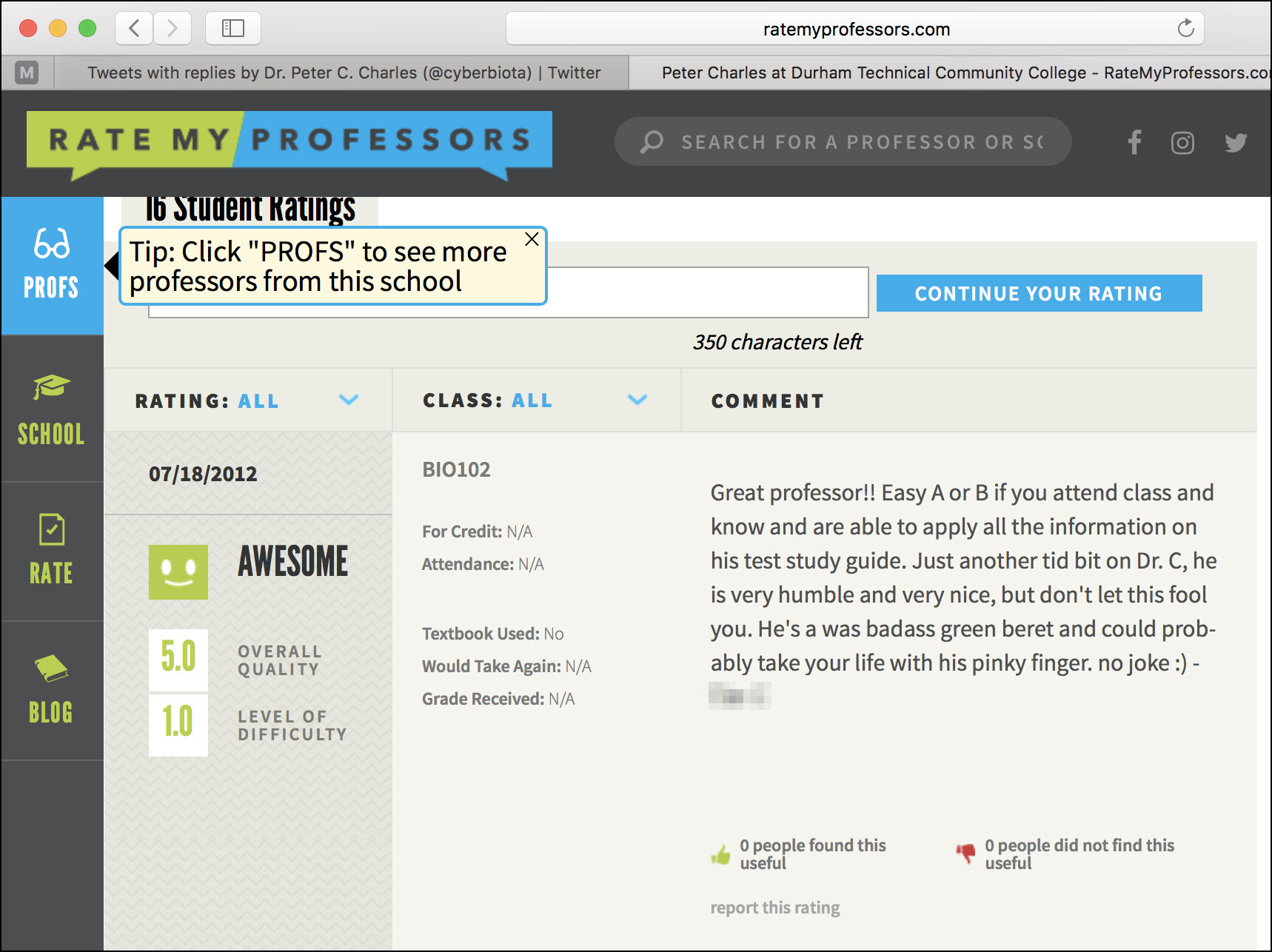Image resolution: width=1272 pixels, height=952 pixels.
Task: Open the pinned Gmail tab icon
Action: coord(27,73)
